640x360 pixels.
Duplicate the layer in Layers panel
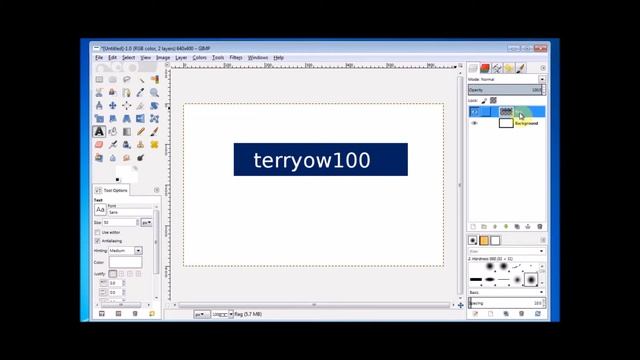point(517,227)
